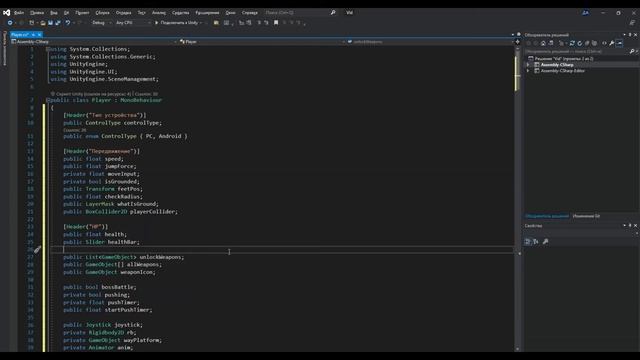Viewport: 640px width, 360px height.
Task: Collapse the using directives block
Action: 48,49
